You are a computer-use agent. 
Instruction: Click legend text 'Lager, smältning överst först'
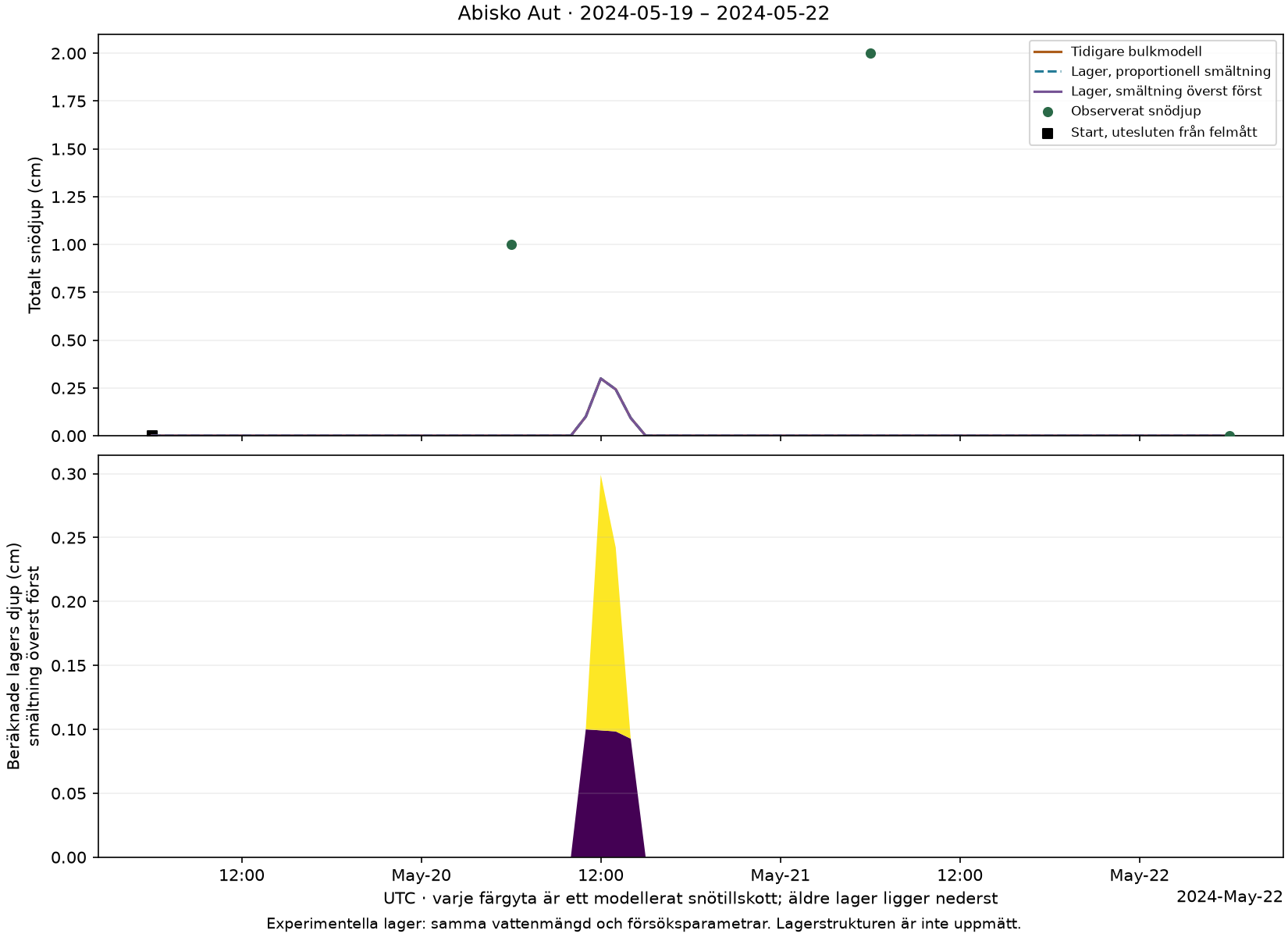click(x=1166, y=91)
